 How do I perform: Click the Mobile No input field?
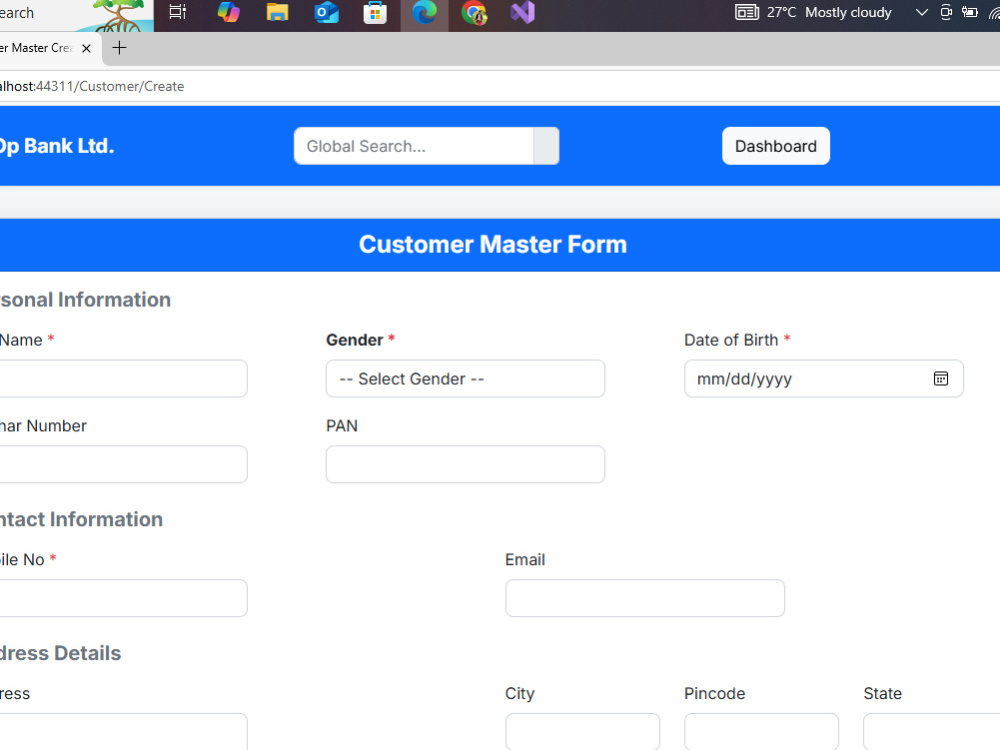pyautogui.click(x=124, y=598)
